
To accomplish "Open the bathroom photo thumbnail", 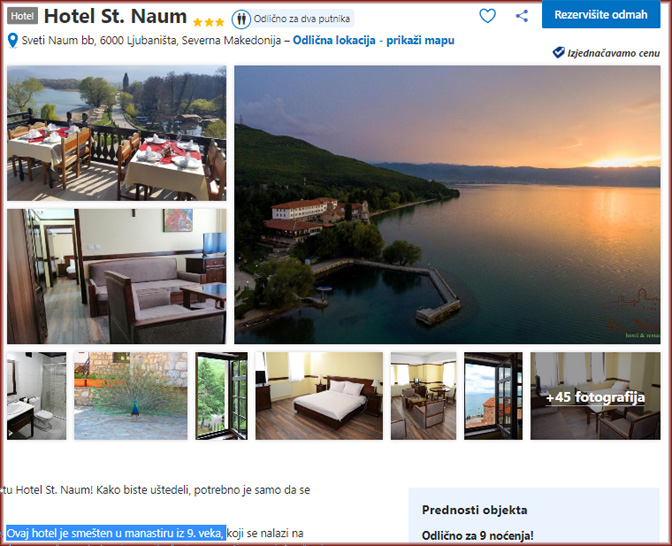I will pos(37,396).
